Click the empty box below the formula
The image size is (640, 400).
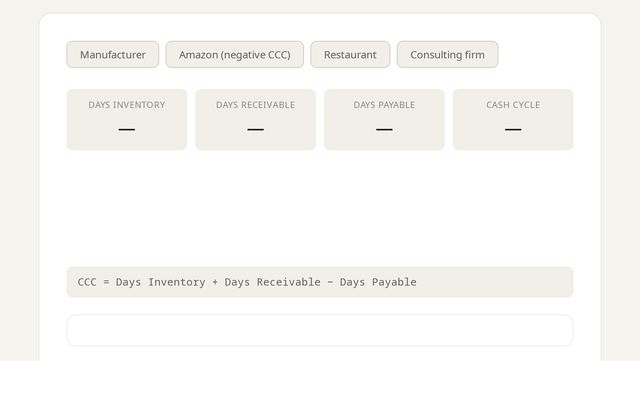[320, 330]
